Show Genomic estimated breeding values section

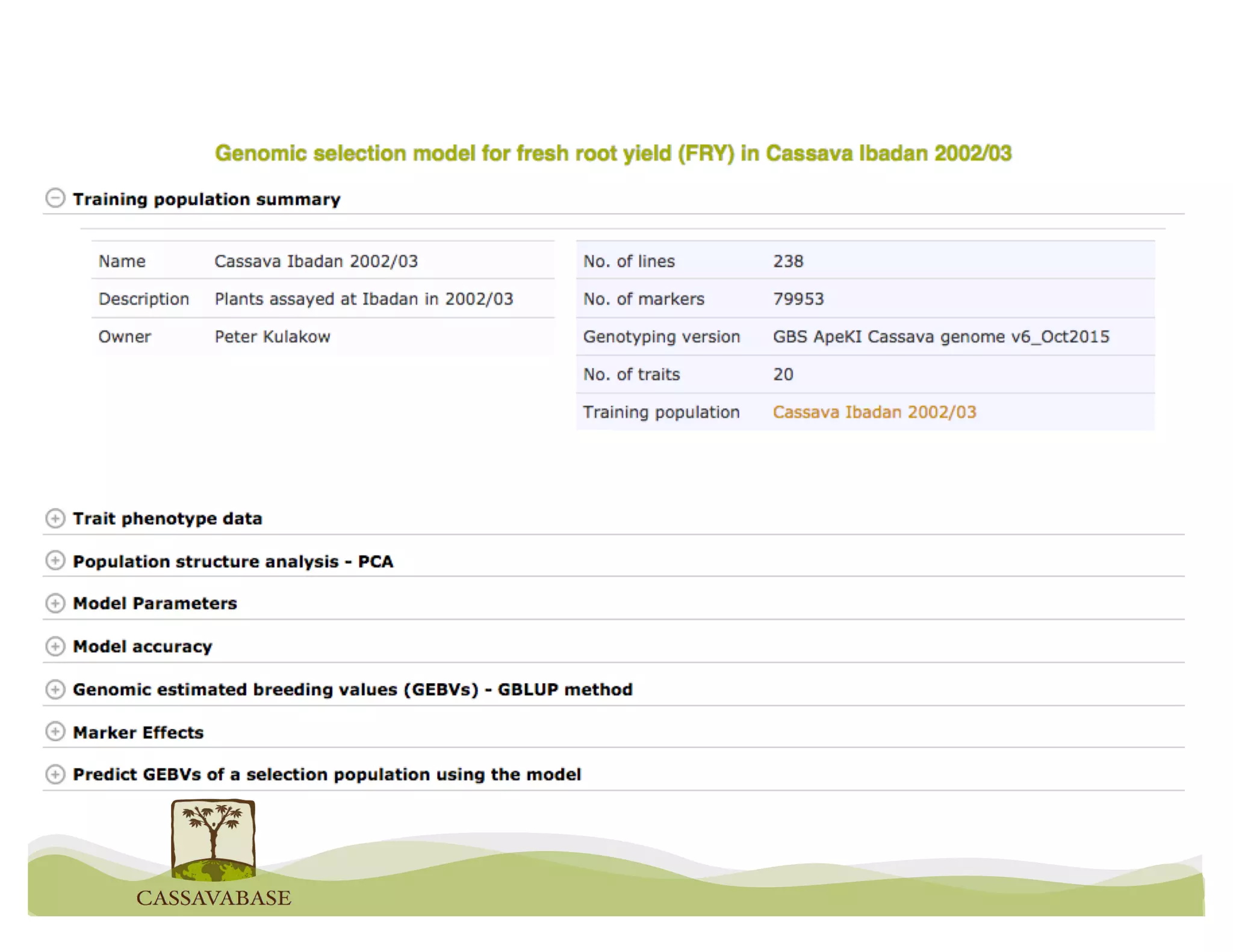click(352, 690)
